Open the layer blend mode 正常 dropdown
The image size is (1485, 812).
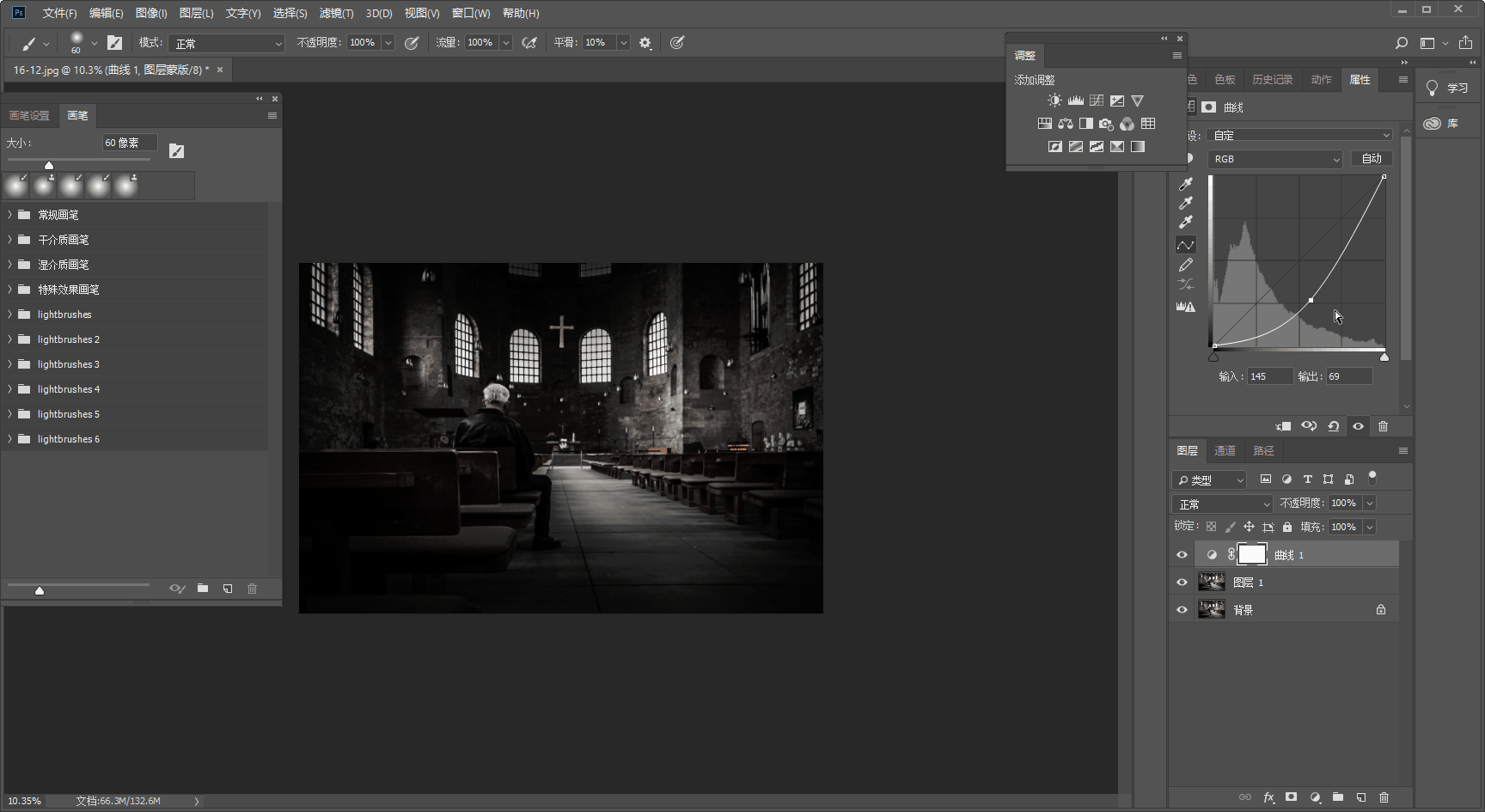coord(1222,504)
